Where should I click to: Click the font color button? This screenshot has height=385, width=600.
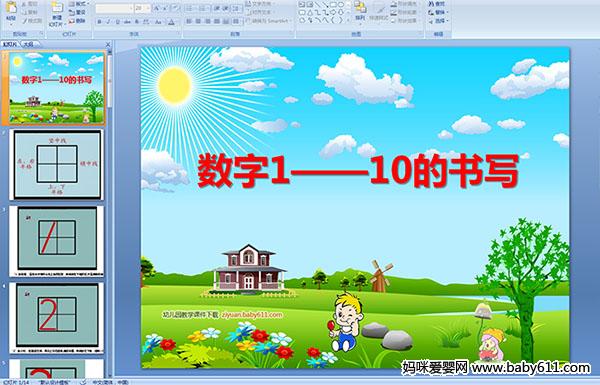(172, 22)
